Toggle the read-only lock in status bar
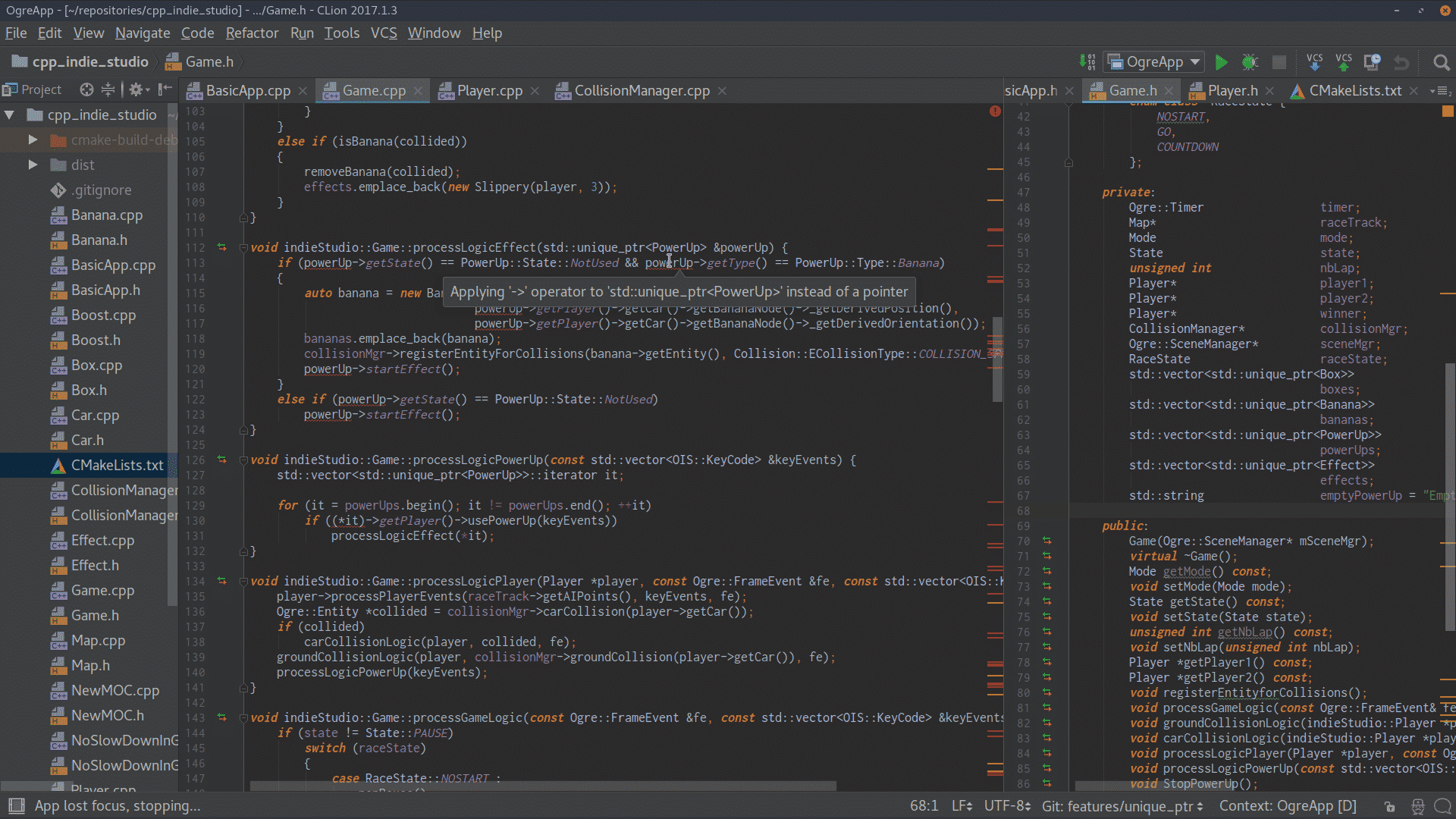 (x=1391, y=806)
